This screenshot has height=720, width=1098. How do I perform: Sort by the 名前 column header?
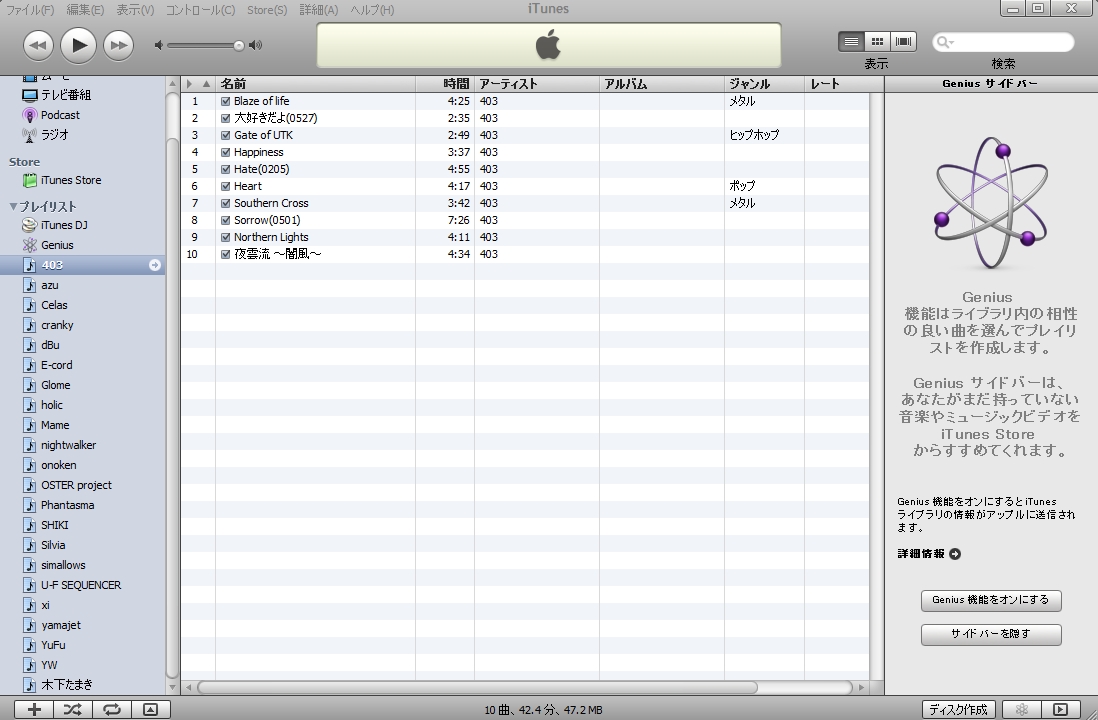pos(315,84)
